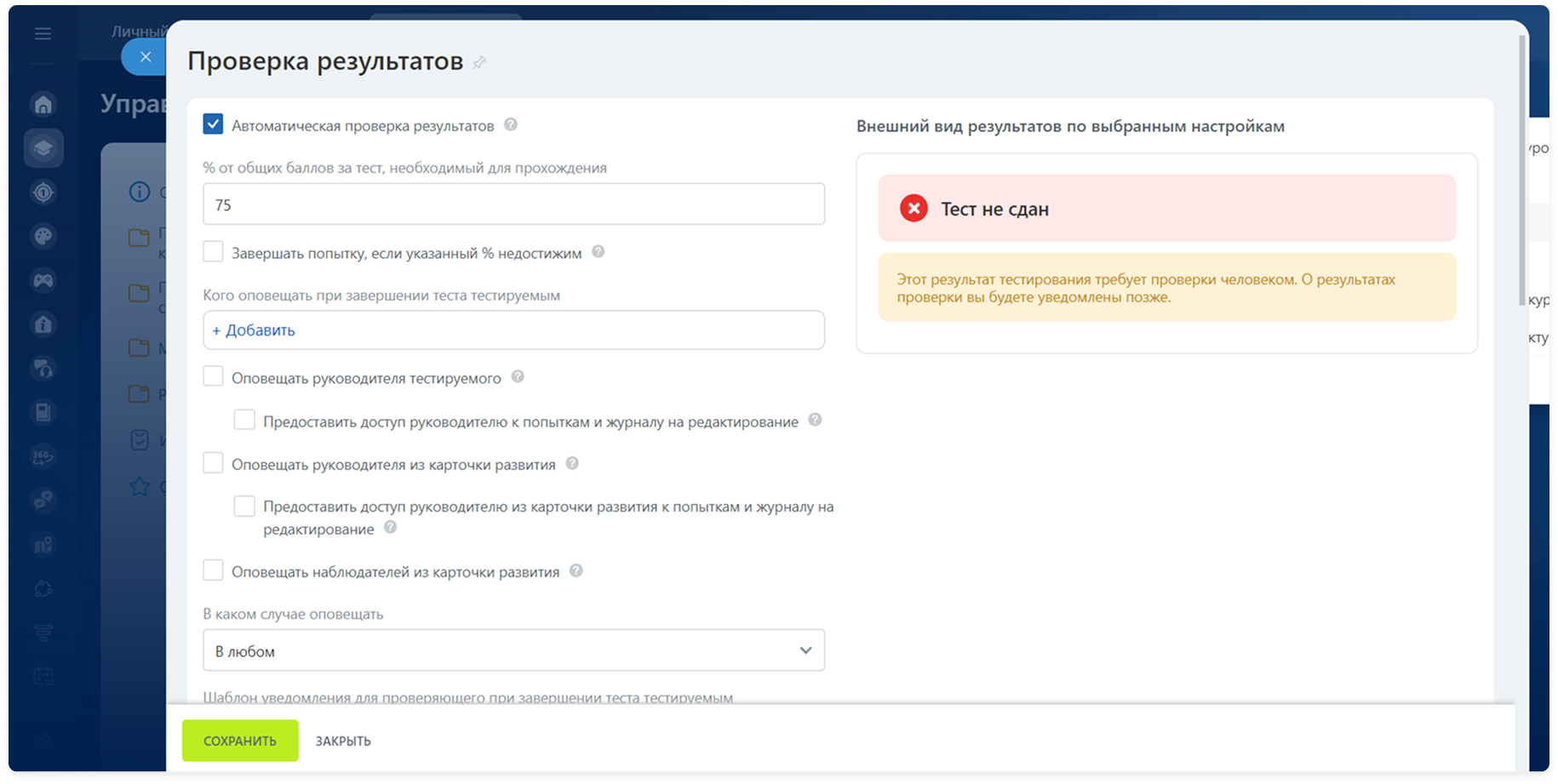The height and width of the screenshot is (784, 1558).
Task: Open the Личный tab in background window
Action: (140, 31)
